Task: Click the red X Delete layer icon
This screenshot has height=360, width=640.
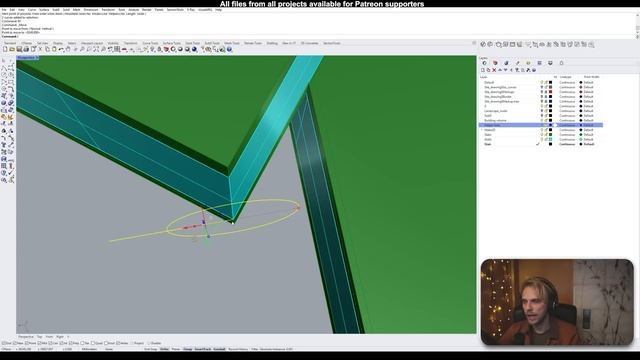Action: [494, 70]
